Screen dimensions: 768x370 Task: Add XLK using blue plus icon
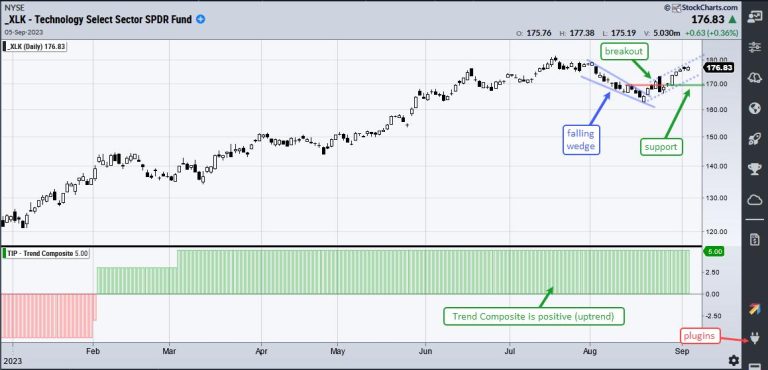click(x=201, y=20)
